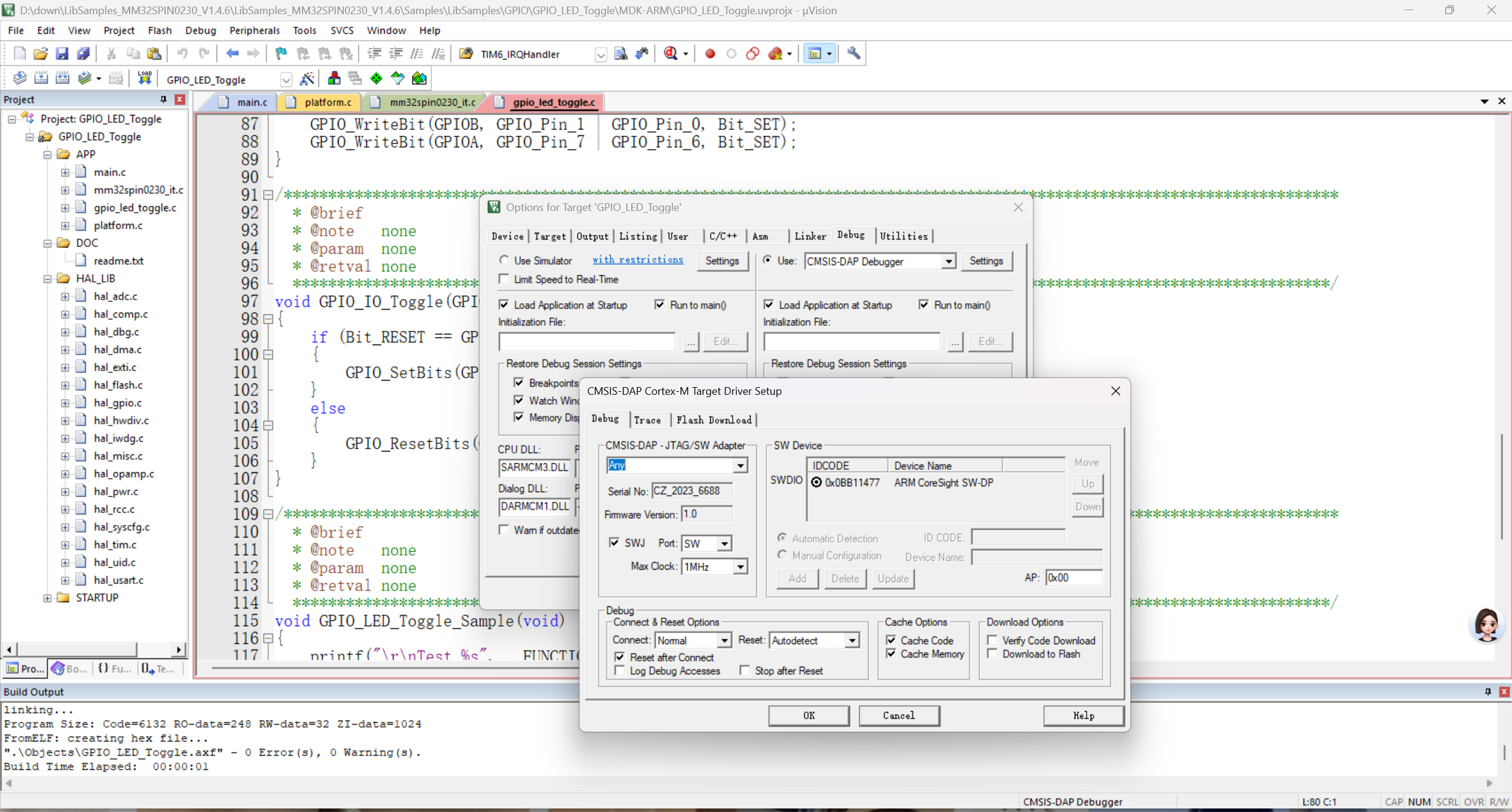Click Manage Project Items colored blocks icon

(334, 79)
